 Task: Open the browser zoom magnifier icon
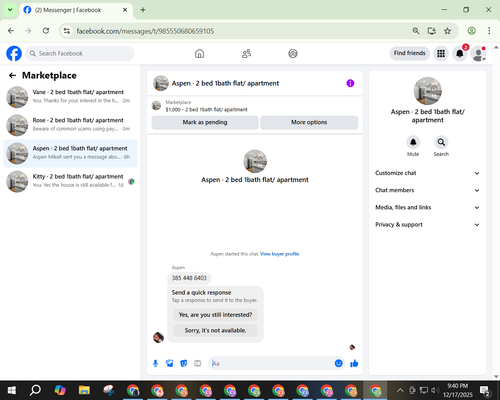416,31
